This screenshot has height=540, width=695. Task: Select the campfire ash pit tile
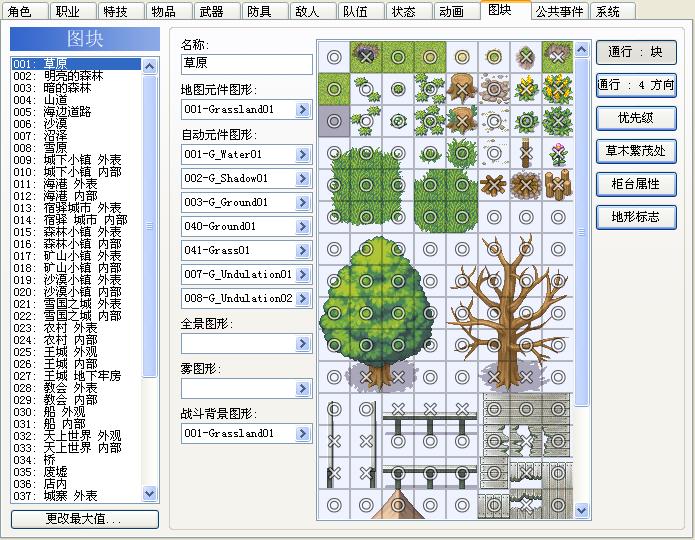point(526,185)
